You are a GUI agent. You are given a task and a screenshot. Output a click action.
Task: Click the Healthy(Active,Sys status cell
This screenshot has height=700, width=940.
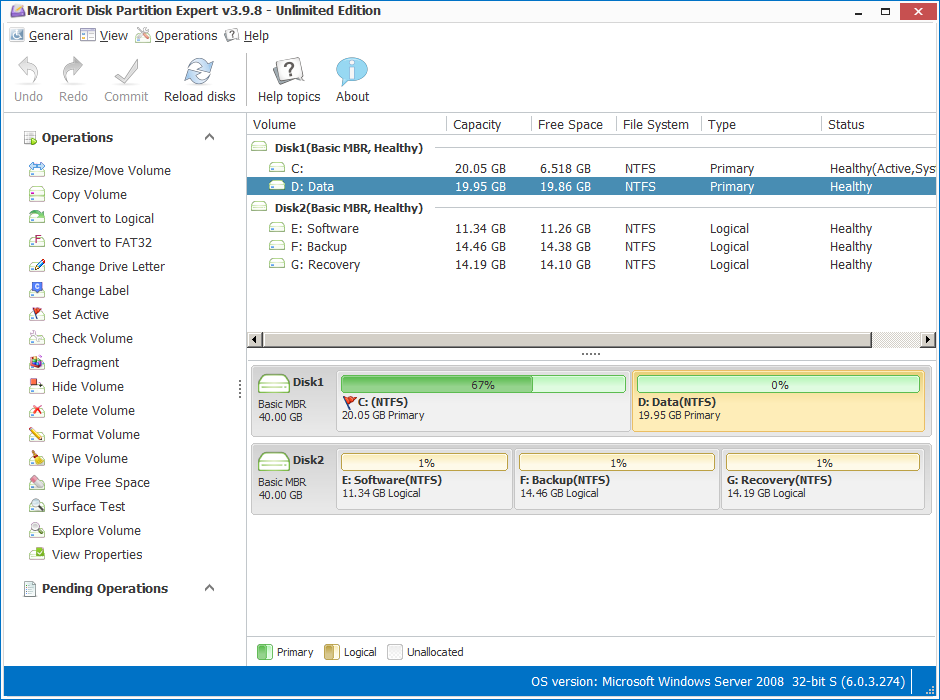tap(882, 168)
